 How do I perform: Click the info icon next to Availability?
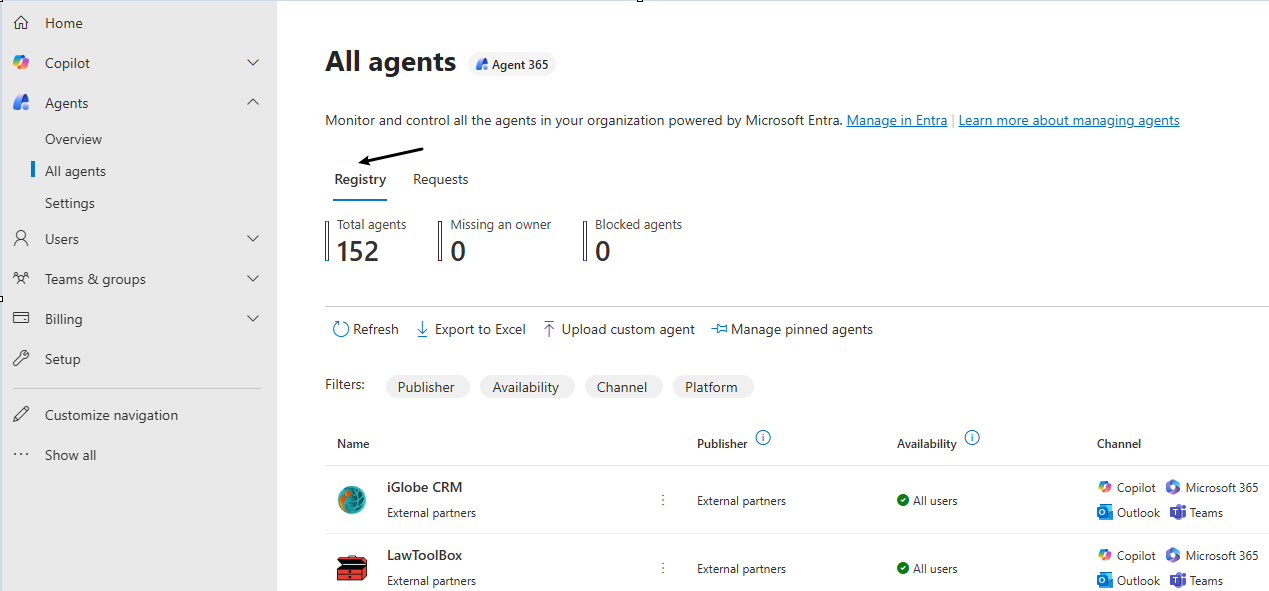[972, 438]
